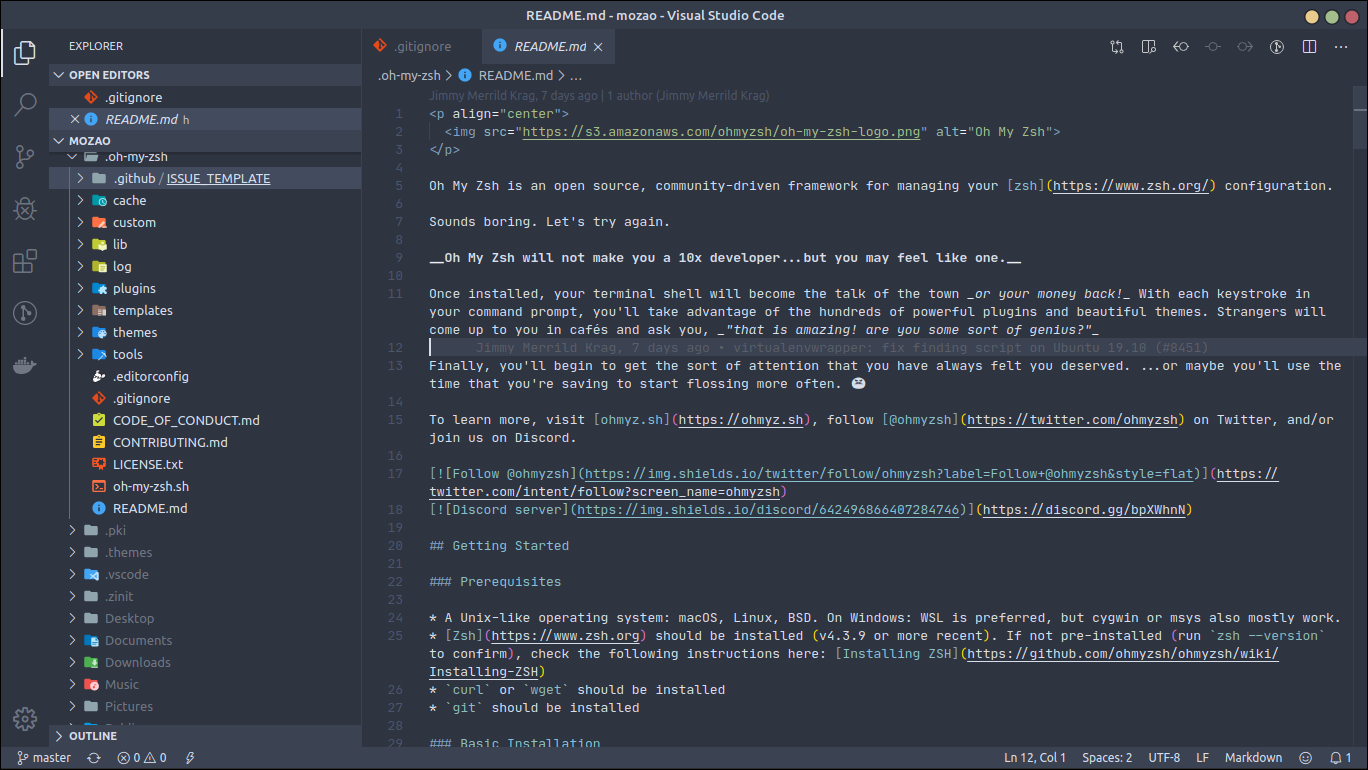Open the Docker view in activity bar

coord(25,365)
